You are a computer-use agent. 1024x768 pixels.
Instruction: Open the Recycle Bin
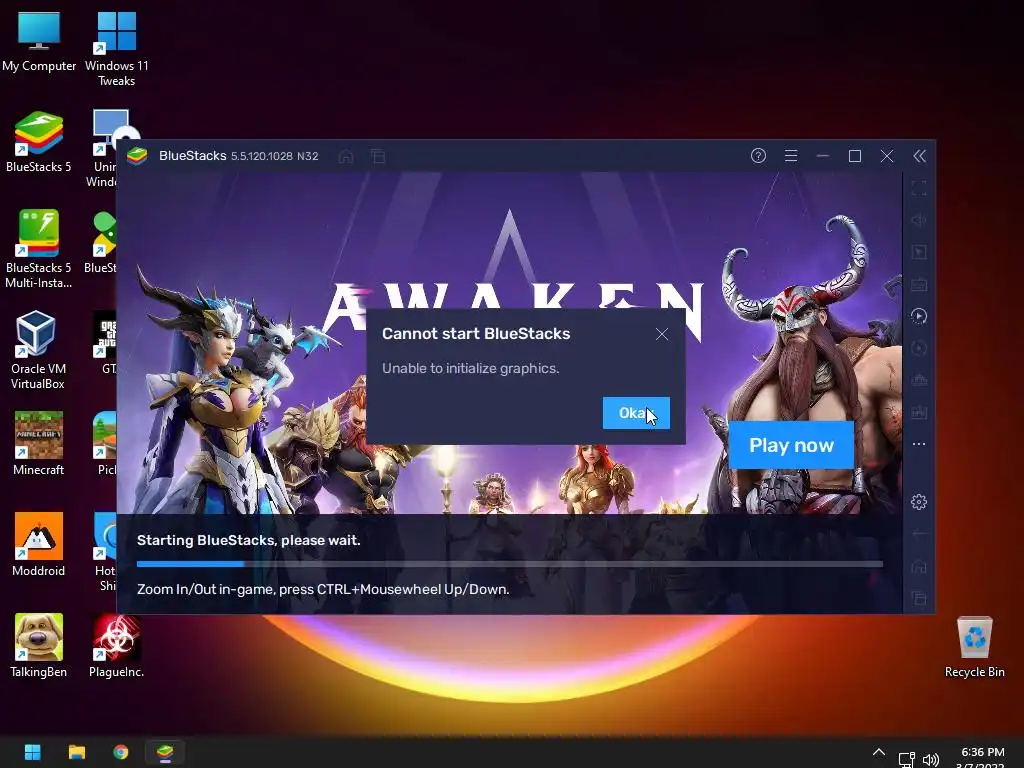[974, 647]
